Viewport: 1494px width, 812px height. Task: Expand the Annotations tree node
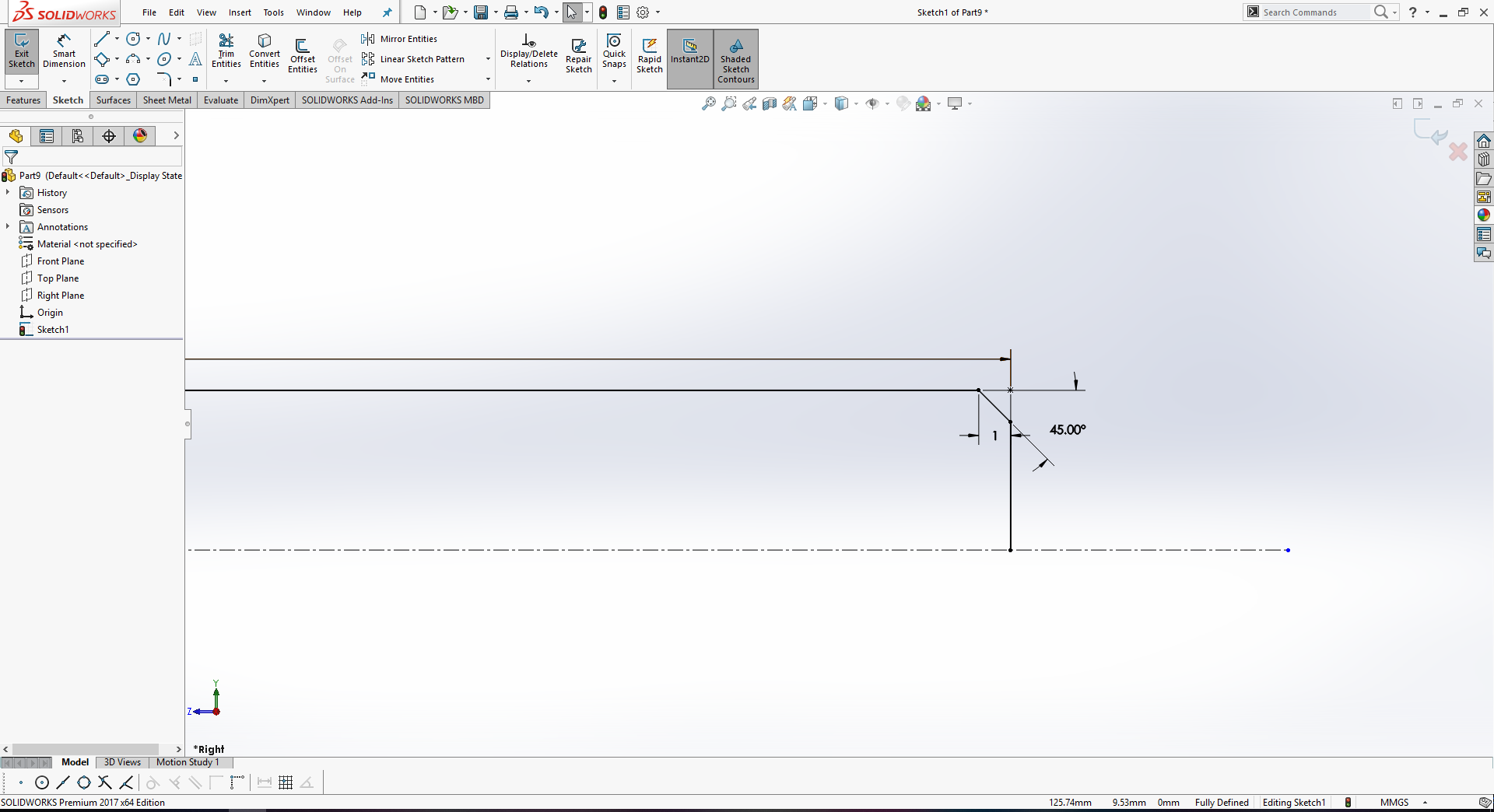[x=8, y=226]
